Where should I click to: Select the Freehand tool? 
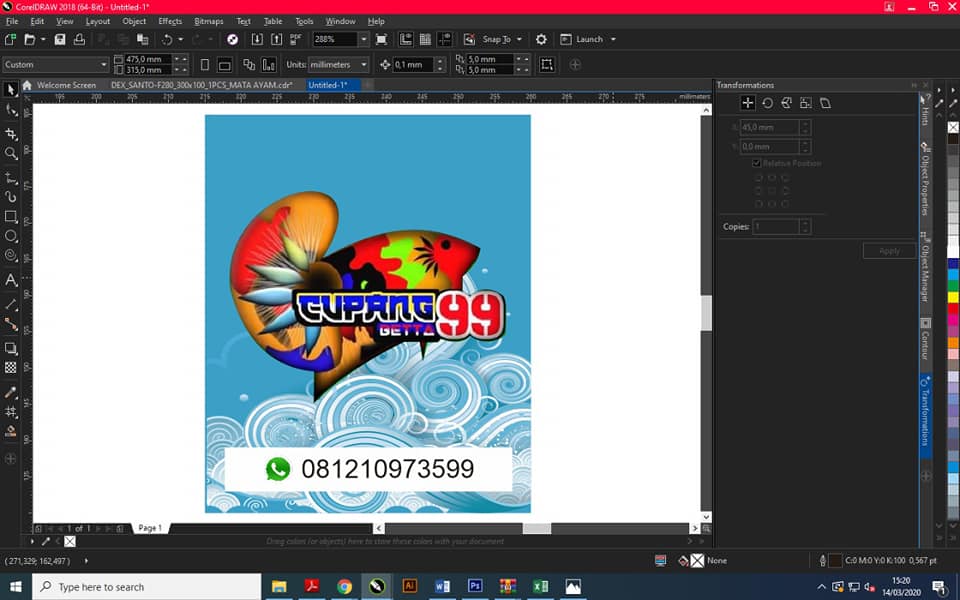click(x=10, y=178)
